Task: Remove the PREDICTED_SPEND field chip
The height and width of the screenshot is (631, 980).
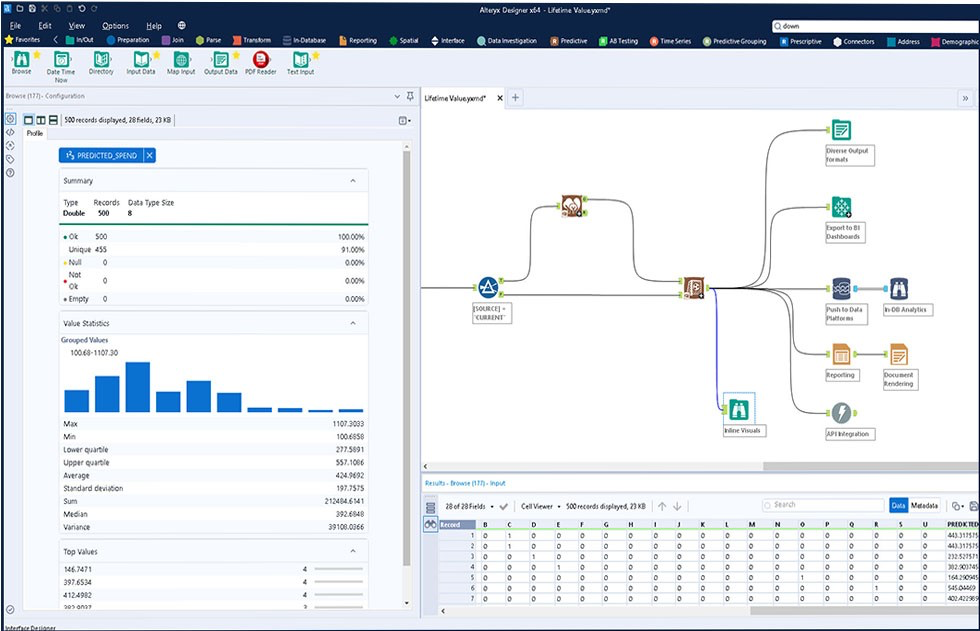Action: pyautogui.click(x=150, y=156)
